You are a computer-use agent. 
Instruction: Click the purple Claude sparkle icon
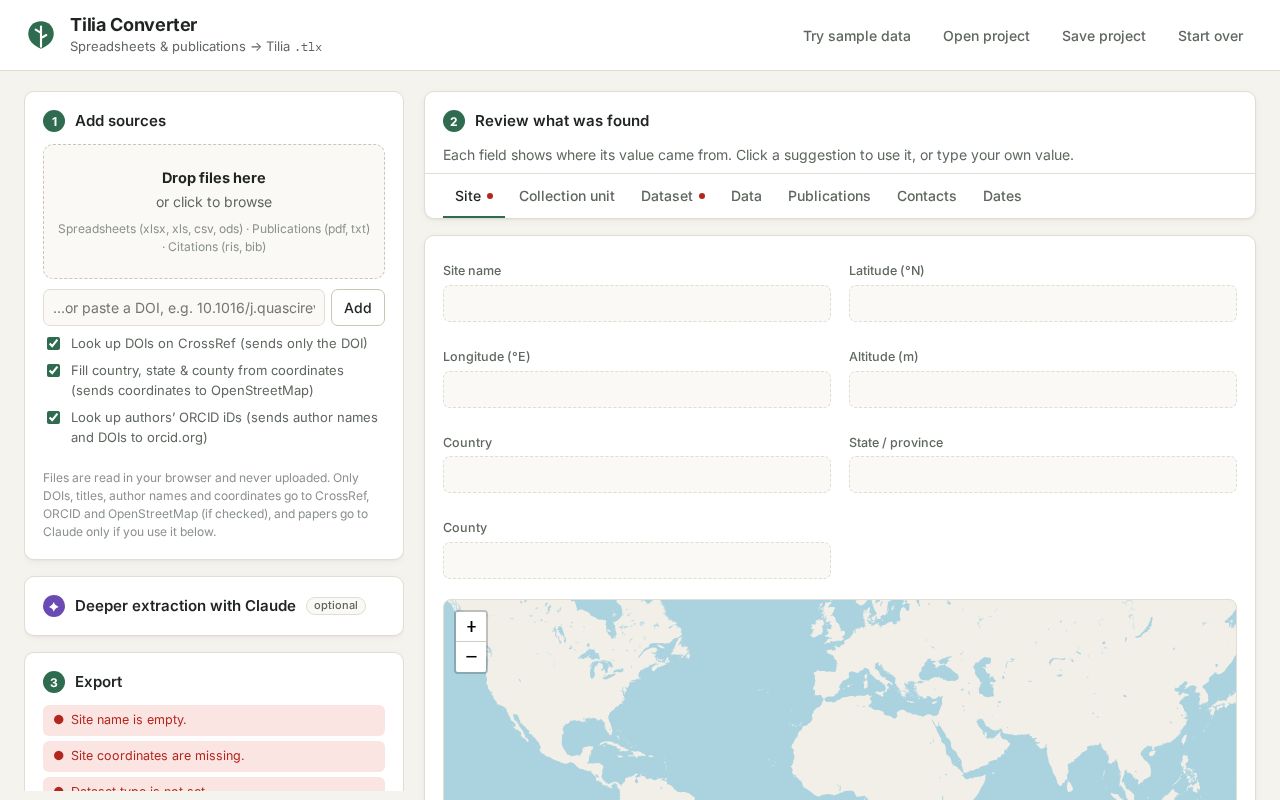point(54,606)
